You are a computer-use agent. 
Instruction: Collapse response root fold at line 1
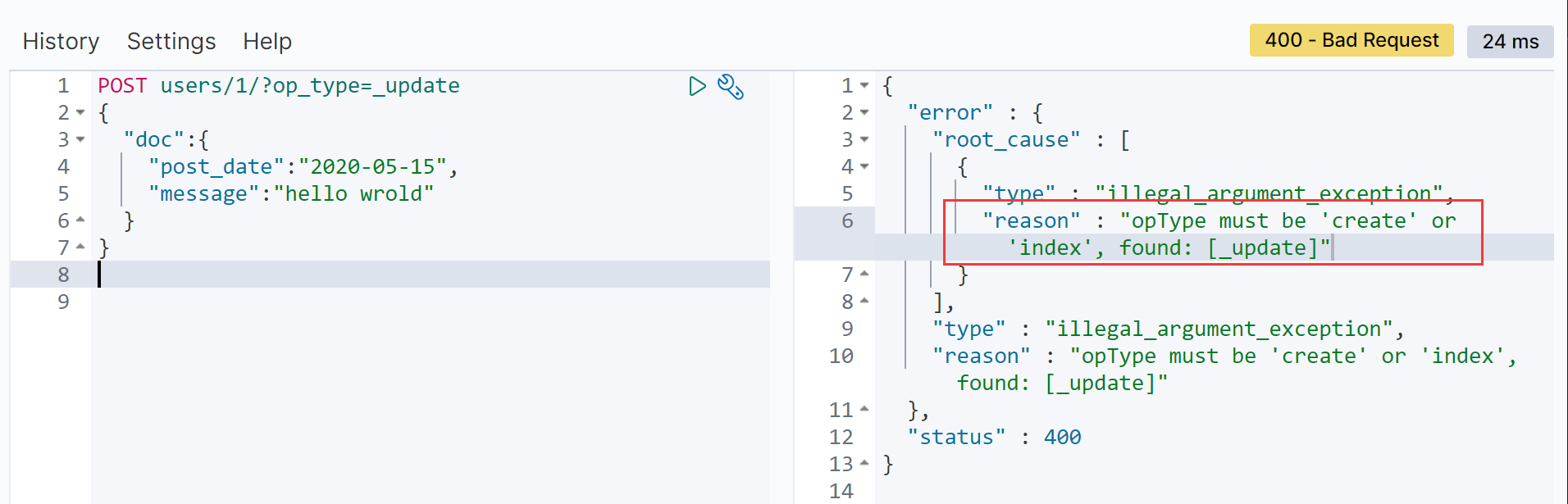[864, 85]
